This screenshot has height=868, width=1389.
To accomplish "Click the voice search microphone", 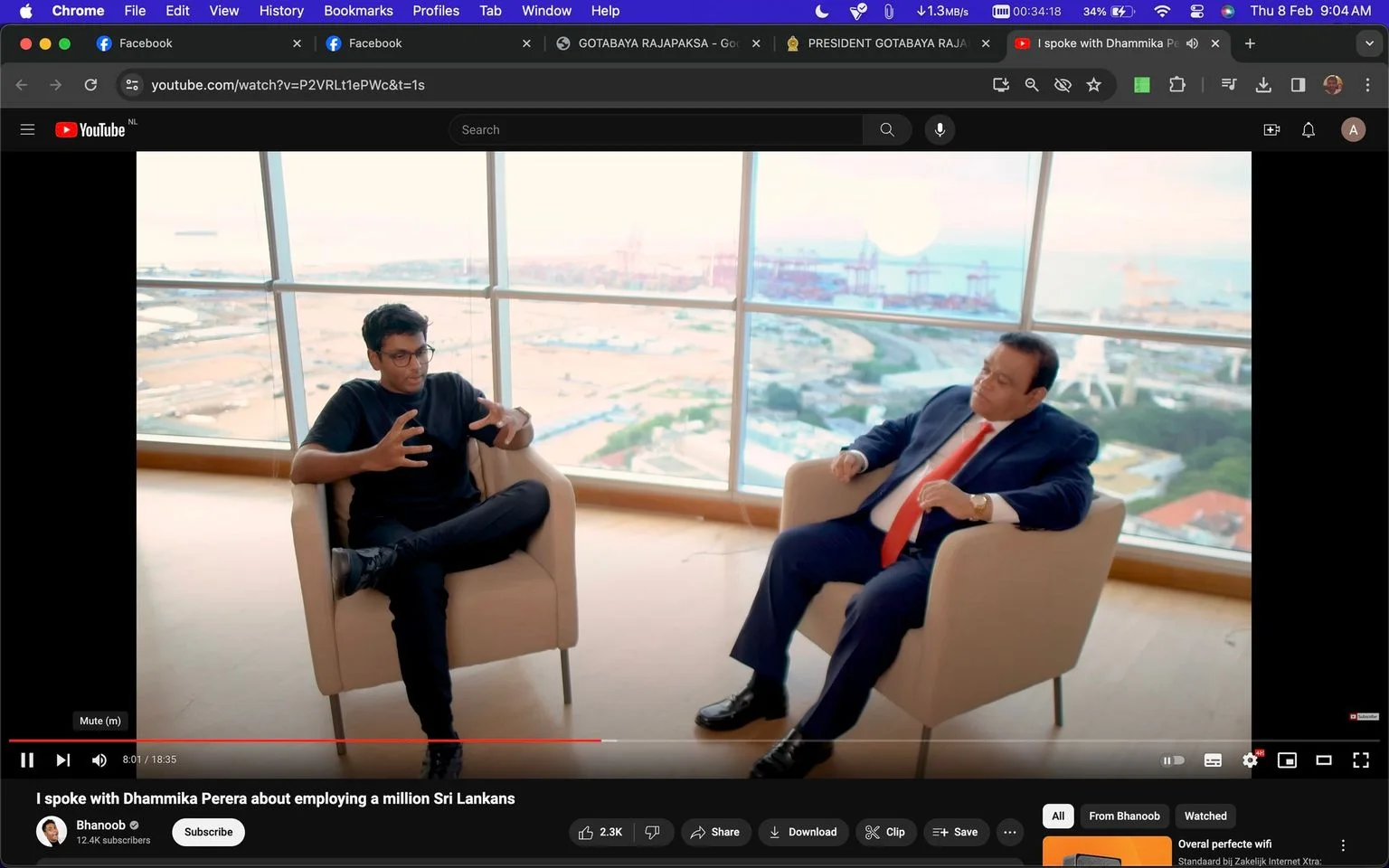I will coord(940,130).
